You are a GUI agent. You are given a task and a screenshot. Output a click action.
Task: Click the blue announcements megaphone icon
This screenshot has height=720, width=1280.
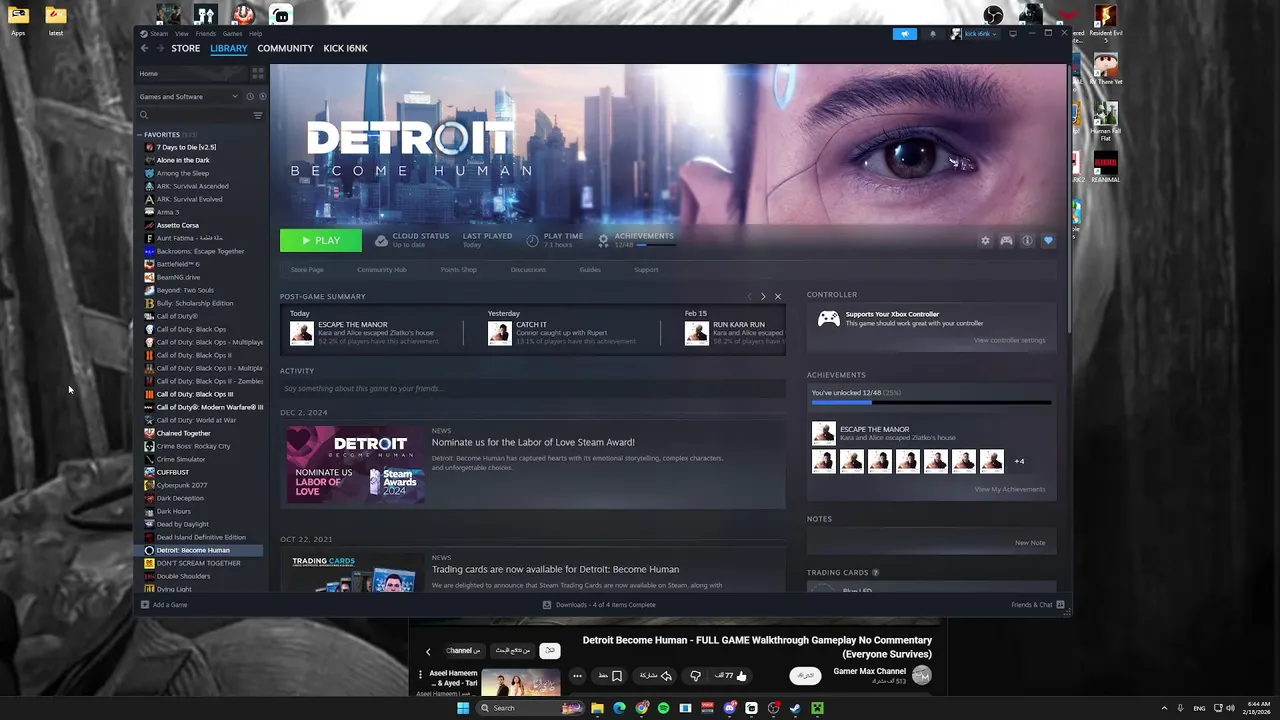click(x=904, y=33)
